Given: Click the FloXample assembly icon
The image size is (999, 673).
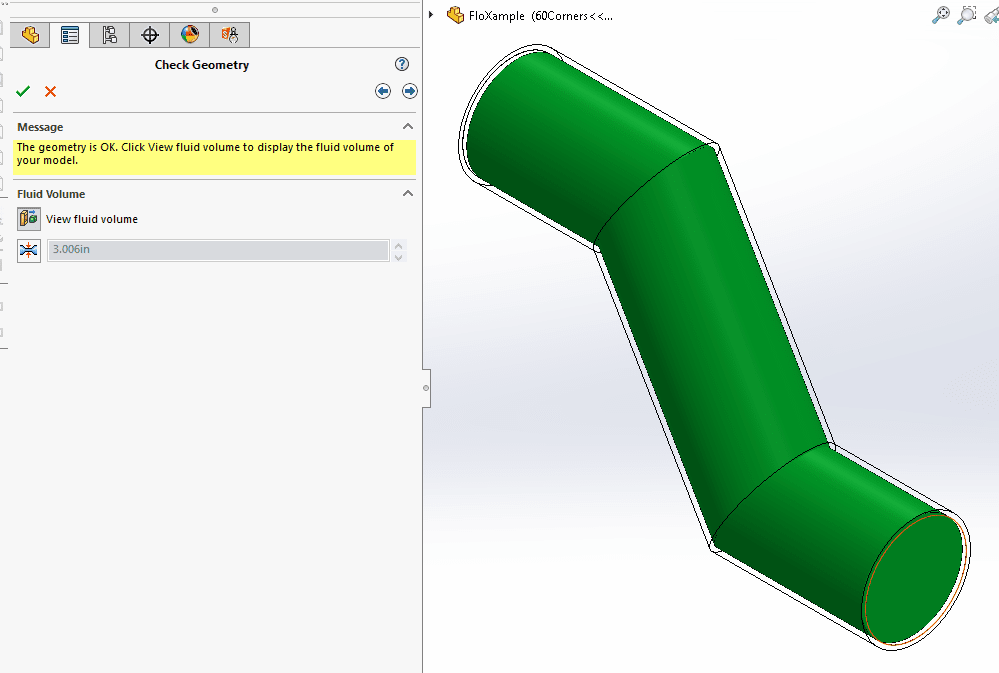Looking at the screenshot, I should (455, 15).
